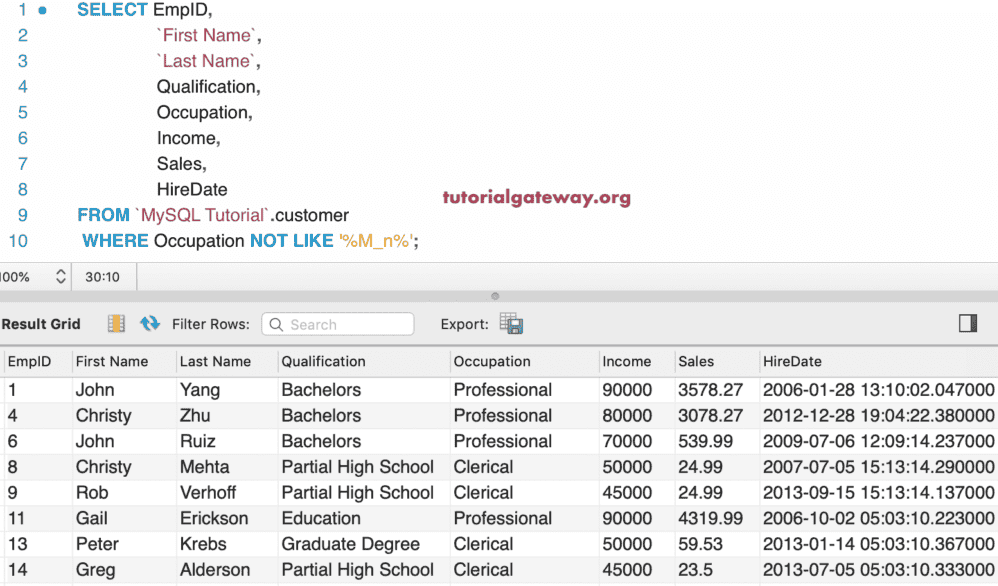Image resolution: width=998 pixels, height=586 pixels.
Task: Click the zoom level stepper arrows
Action: (59, 277)
